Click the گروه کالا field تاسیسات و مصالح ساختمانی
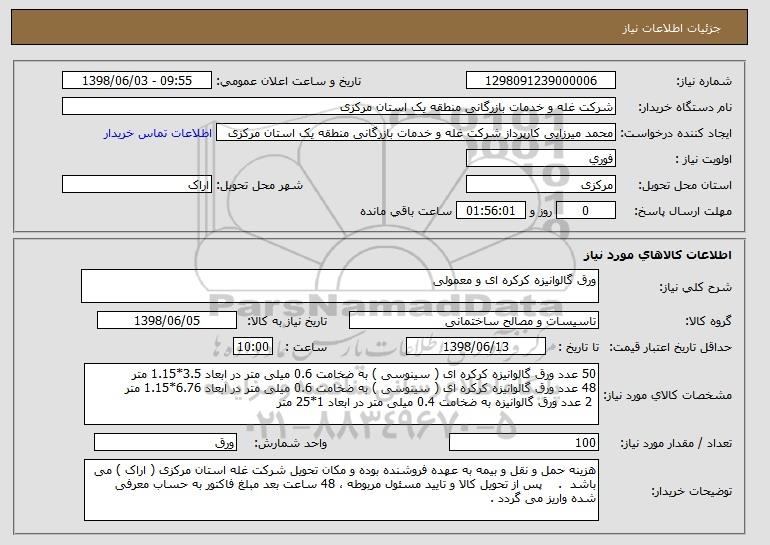 [x=474, y=321]
